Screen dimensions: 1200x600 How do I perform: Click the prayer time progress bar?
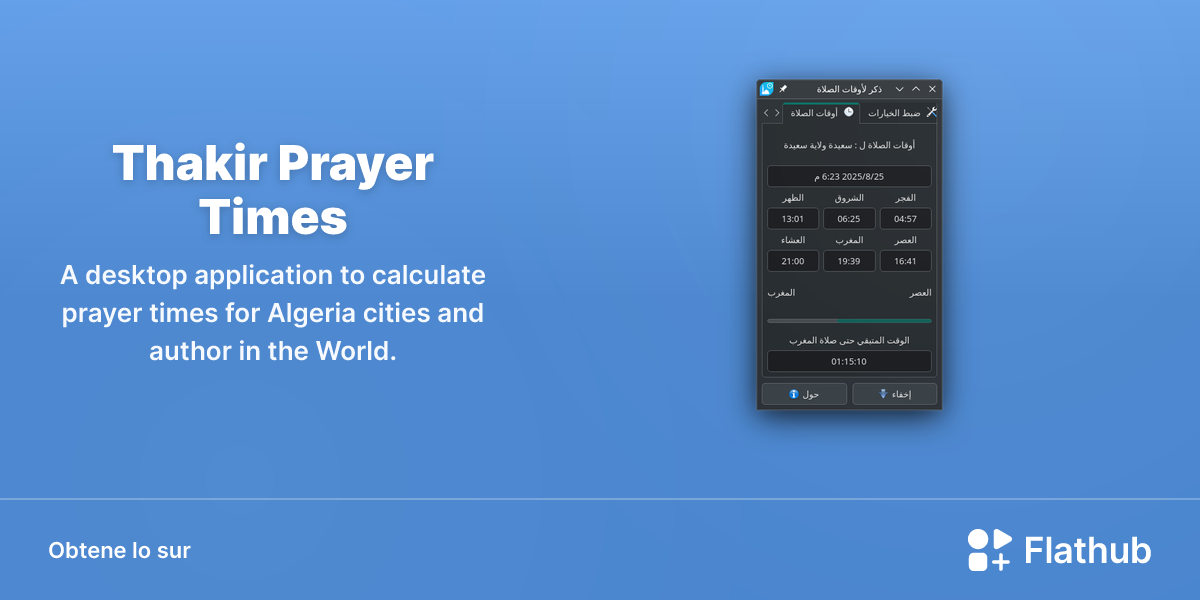[x=849, y=321]
